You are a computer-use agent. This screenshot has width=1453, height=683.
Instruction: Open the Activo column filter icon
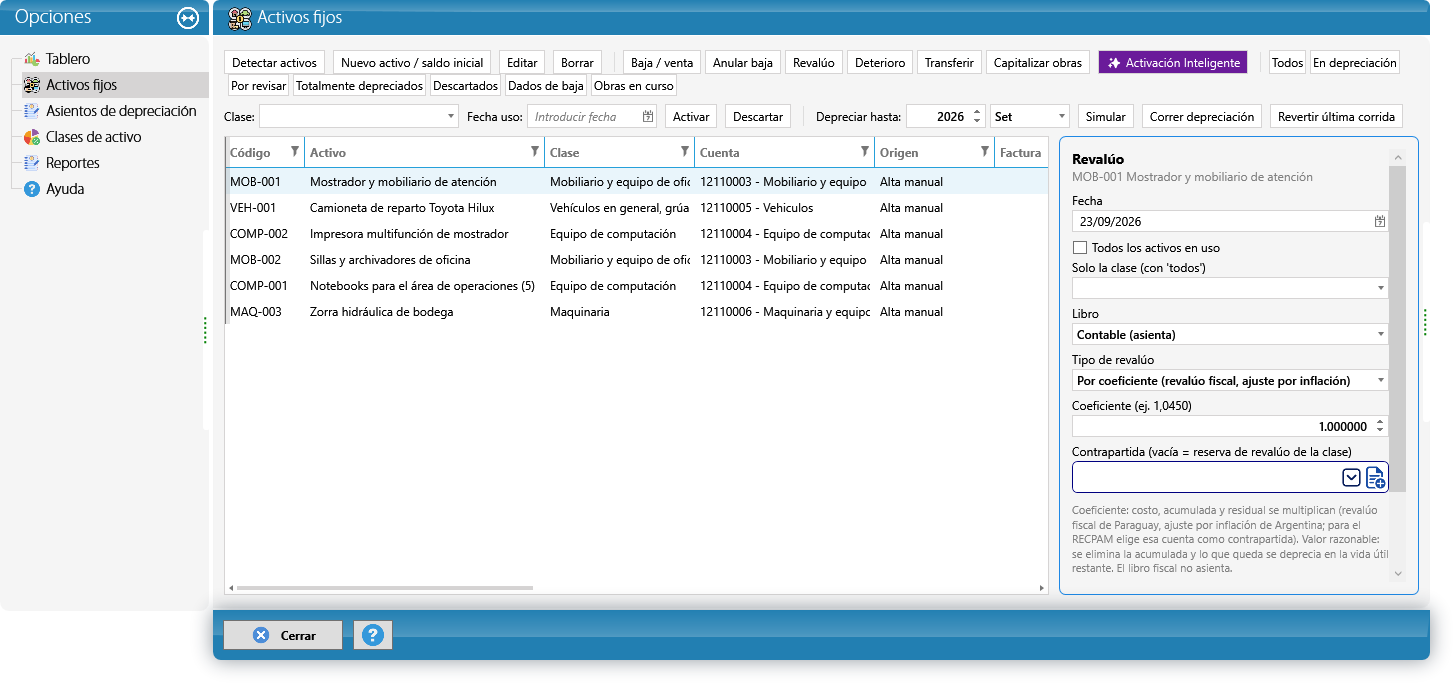[x=534, y=152]
